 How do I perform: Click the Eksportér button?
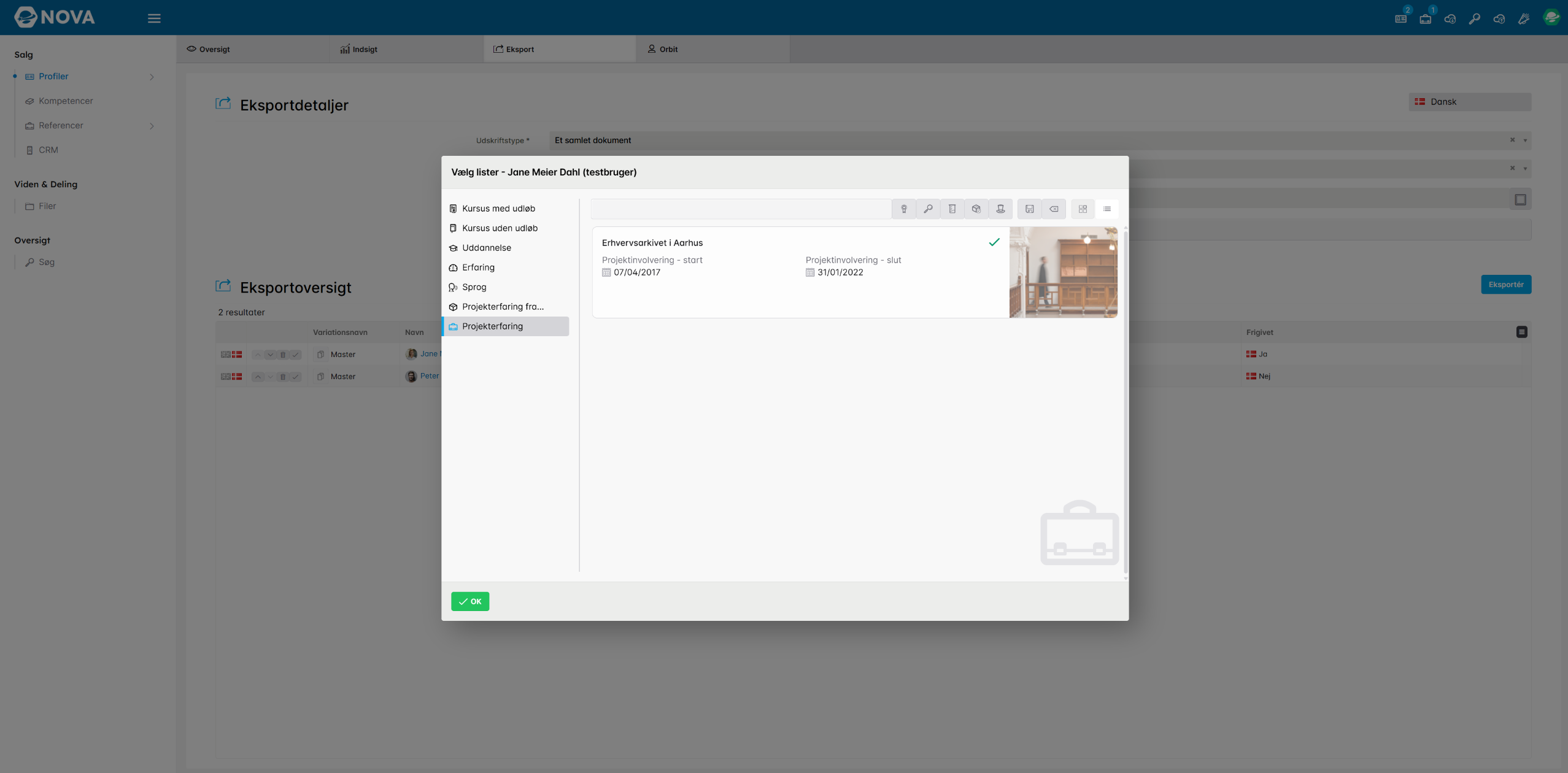coord(1506,285)
